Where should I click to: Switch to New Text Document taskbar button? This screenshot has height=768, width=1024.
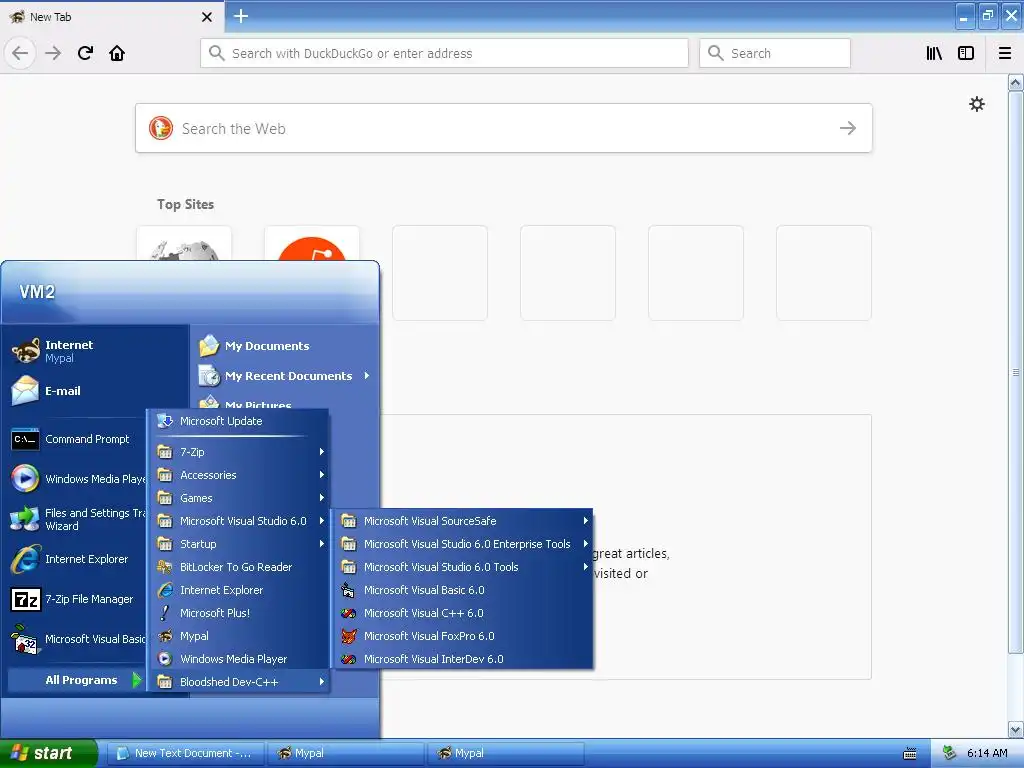coord(185,753)
